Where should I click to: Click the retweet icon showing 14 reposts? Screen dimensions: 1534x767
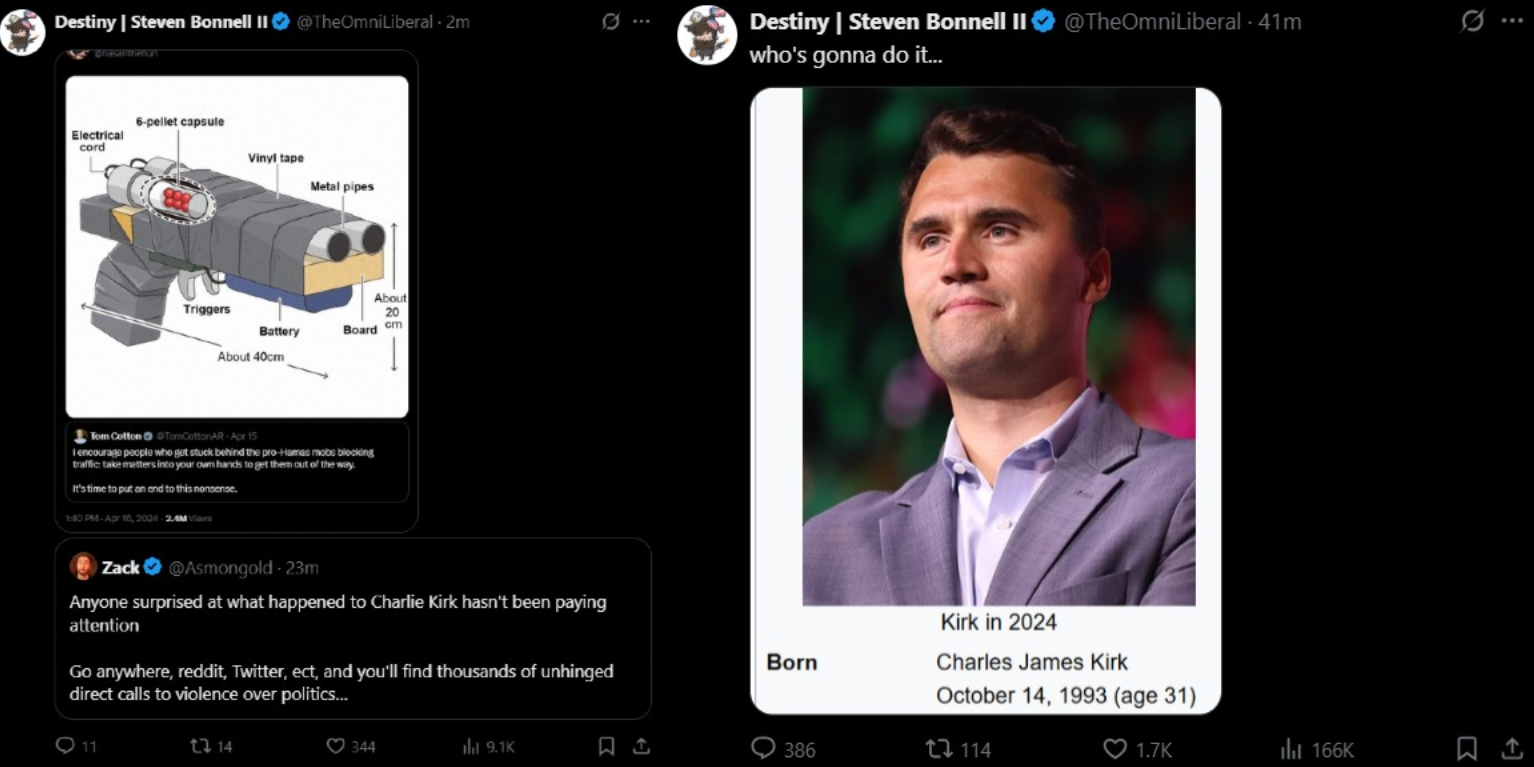200,746
